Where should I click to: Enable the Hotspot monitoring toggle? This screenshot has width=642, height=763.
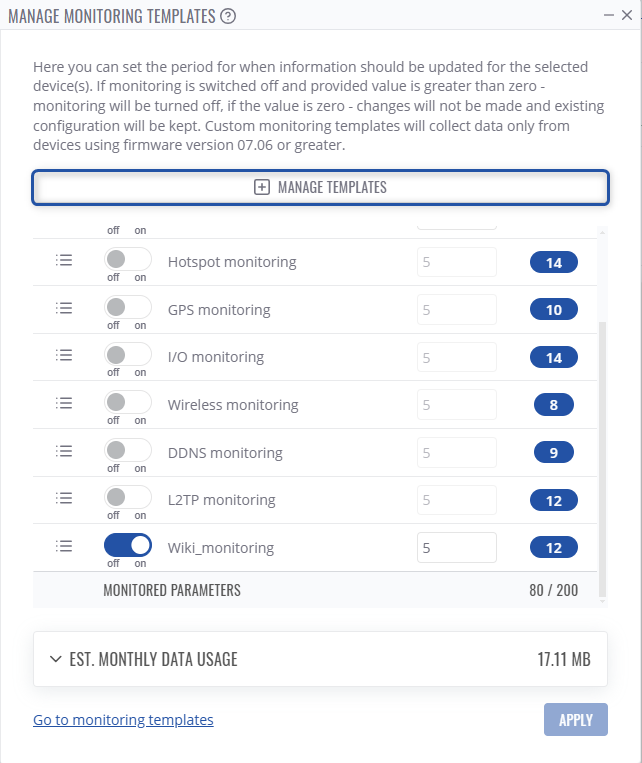(127, 260)
